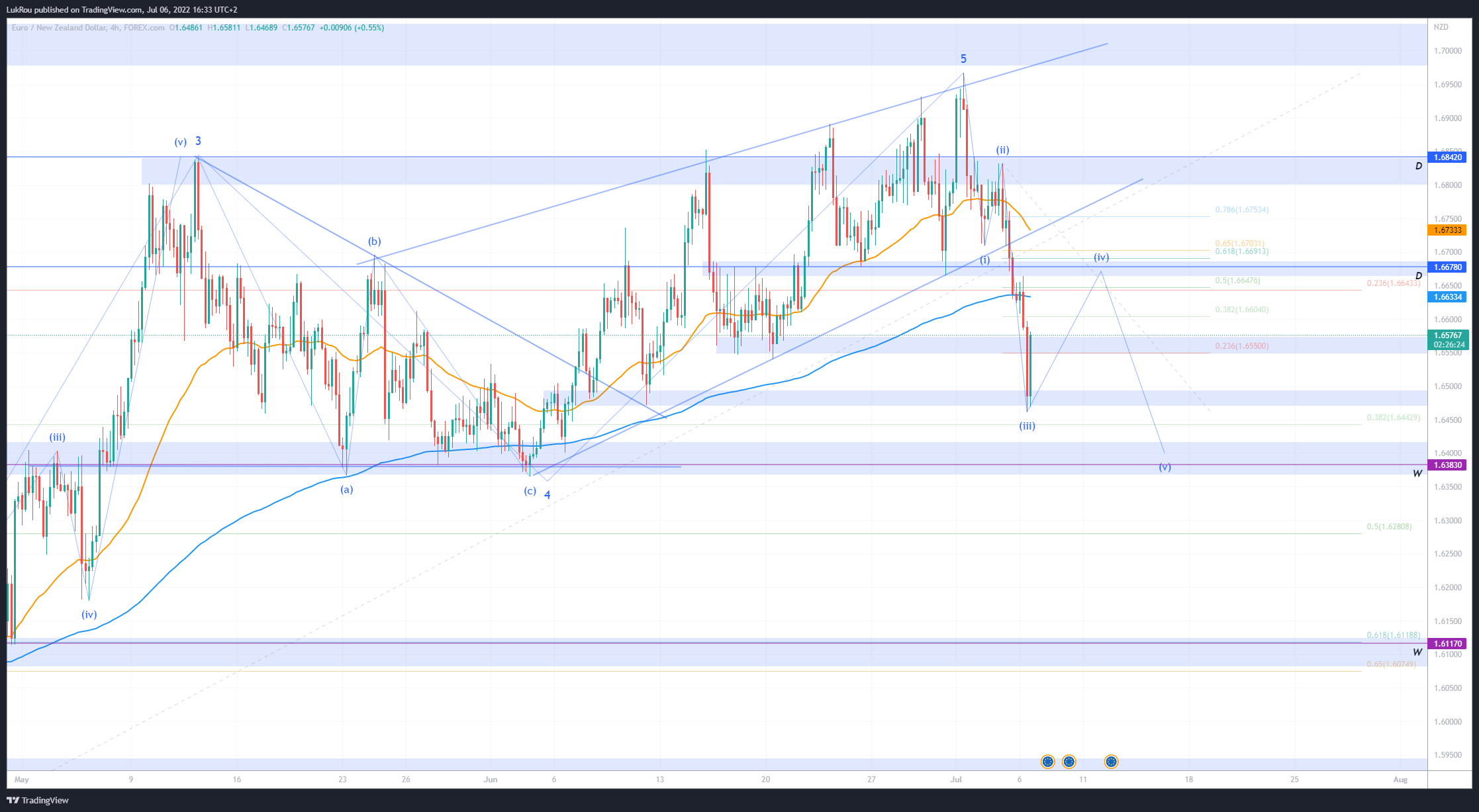
Task: Click the 1.66780 daily level price tag
Action: click(x=1447, y=267)
